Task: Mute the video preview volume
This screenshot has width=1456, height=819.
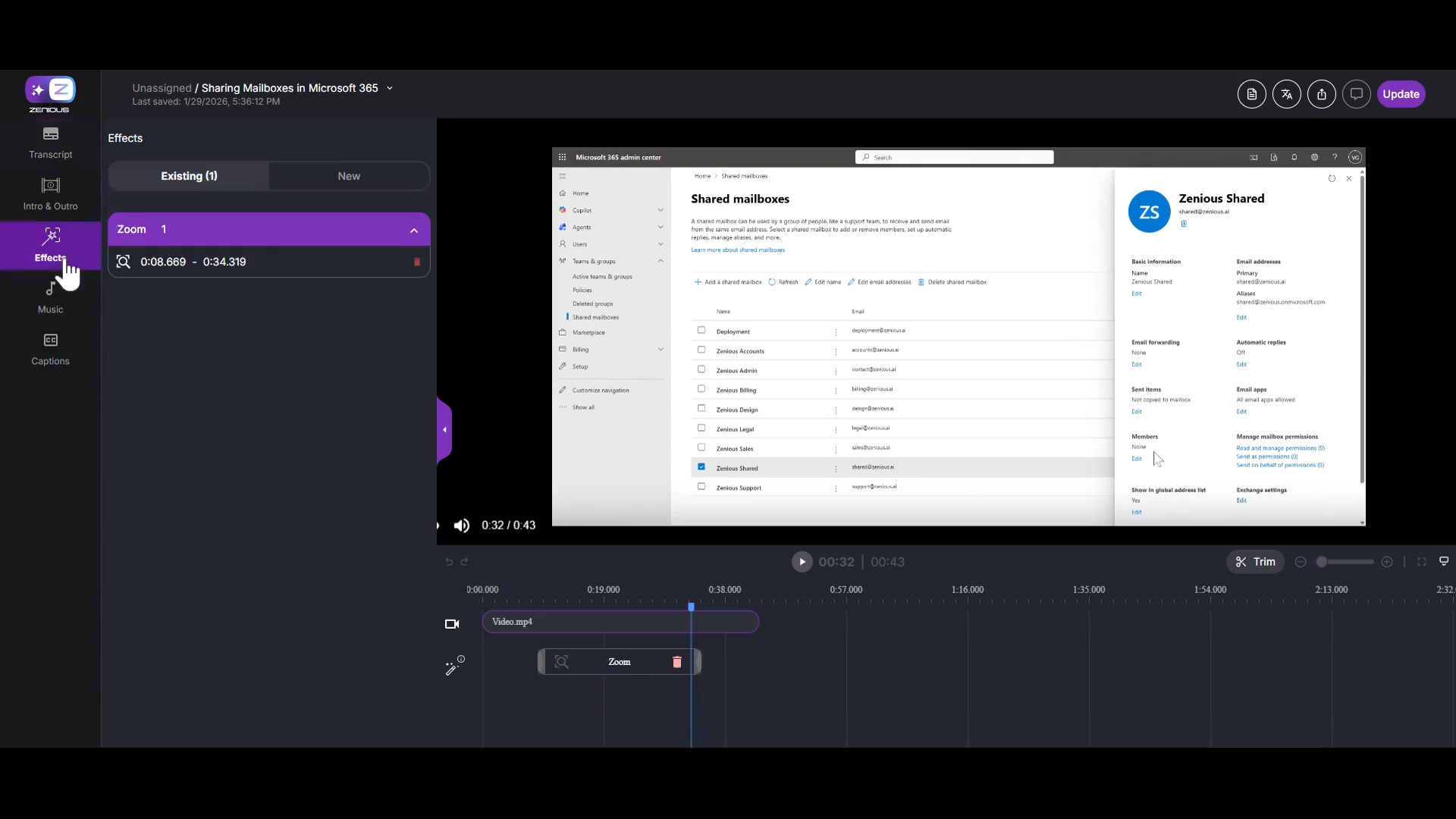Action: tap(461, 526)
